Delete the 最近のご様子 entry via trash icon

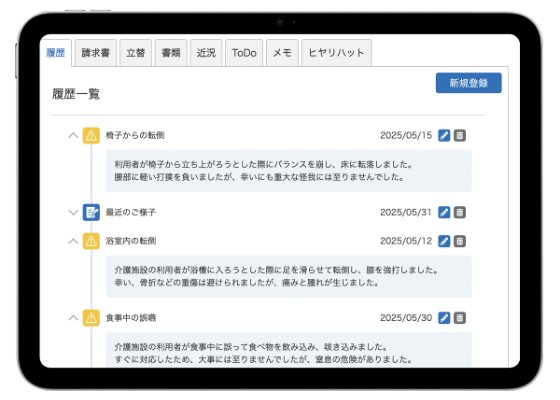click(x=460, y=212)
